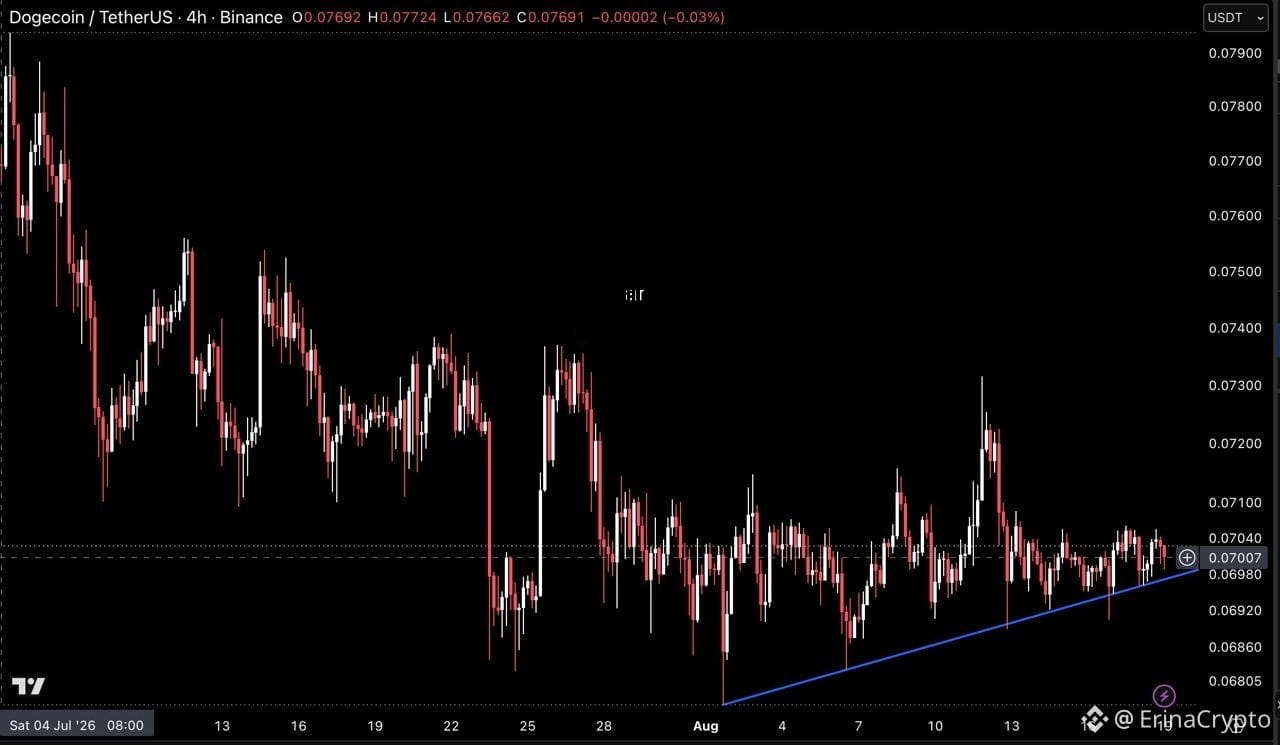Click the 22 date label on the time axis
The width and height of the screenshot is (1280, 745).
[451, 726]
